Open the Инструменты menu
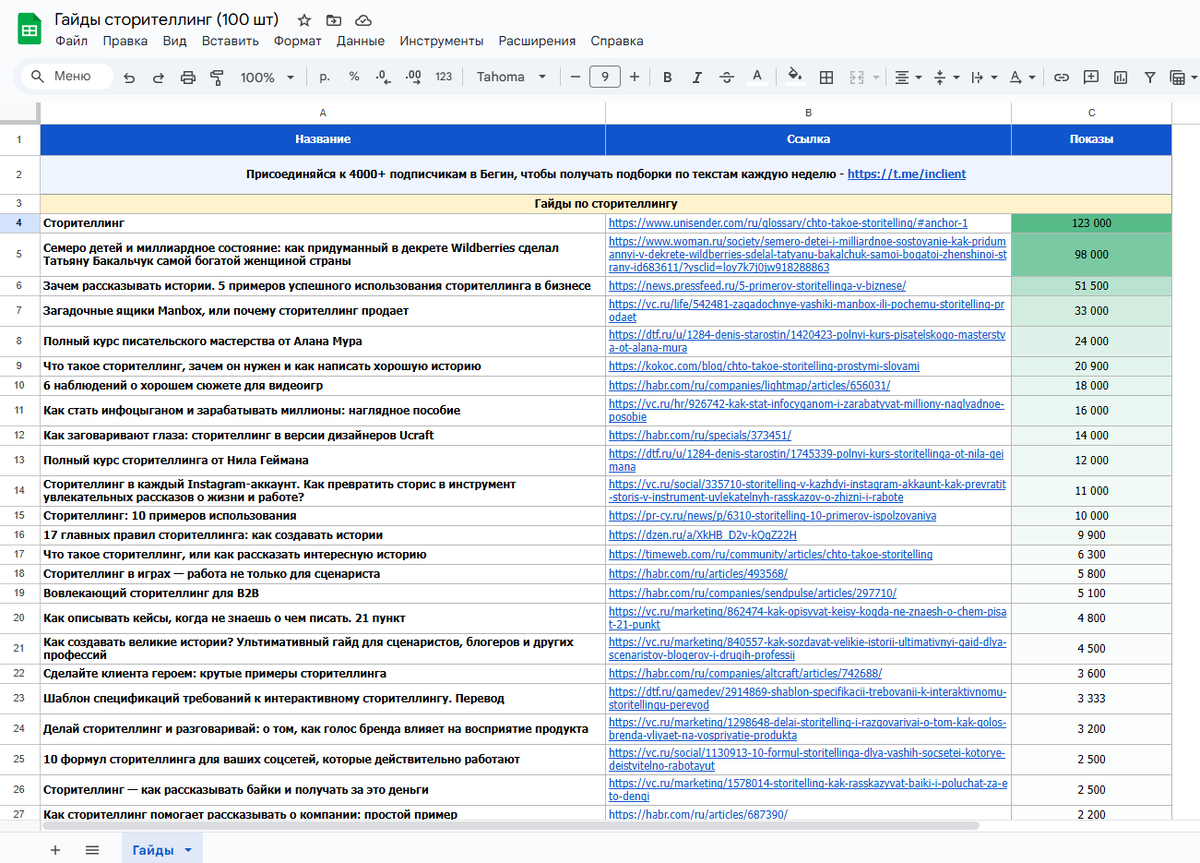The image size is (1200, 863). 441,41
